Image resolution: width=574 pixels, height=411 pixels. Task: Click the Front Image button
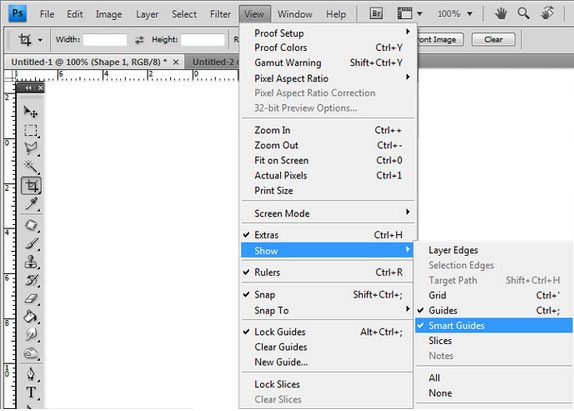coord(440,39)
